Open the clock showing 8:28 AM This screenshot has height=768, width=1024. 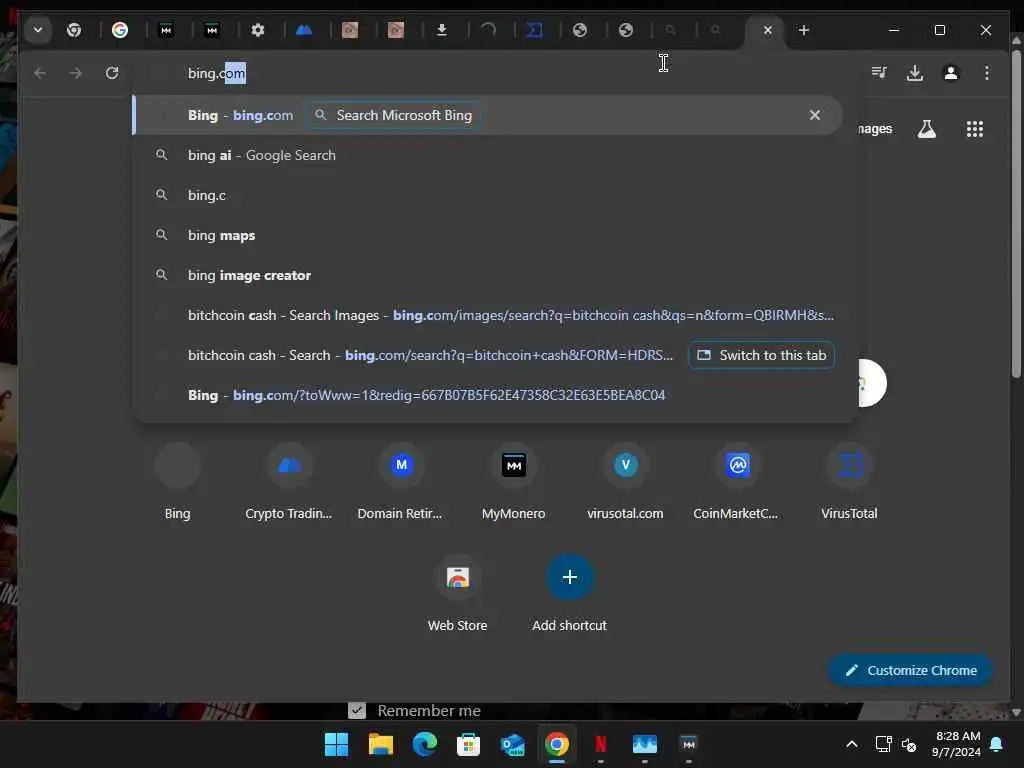(x=957, y=744)
